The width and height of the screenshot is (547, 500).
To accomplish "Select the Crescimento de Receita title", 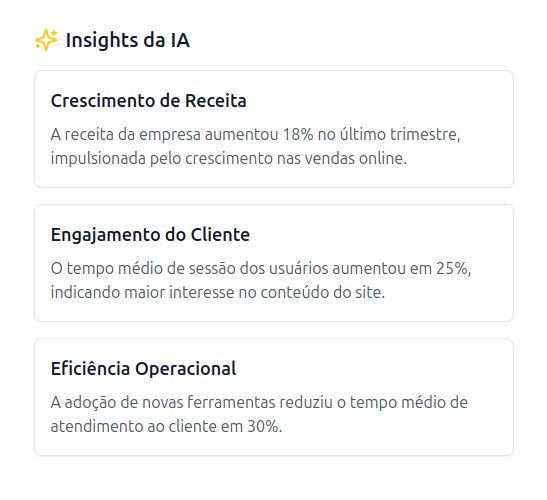I will pos(149,101).
